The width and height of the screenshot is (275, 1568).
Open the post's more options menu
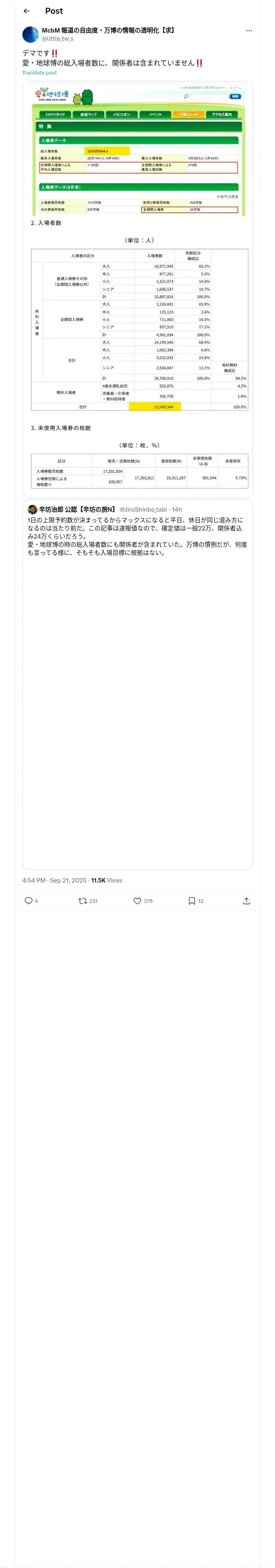(x=249, y=31)
